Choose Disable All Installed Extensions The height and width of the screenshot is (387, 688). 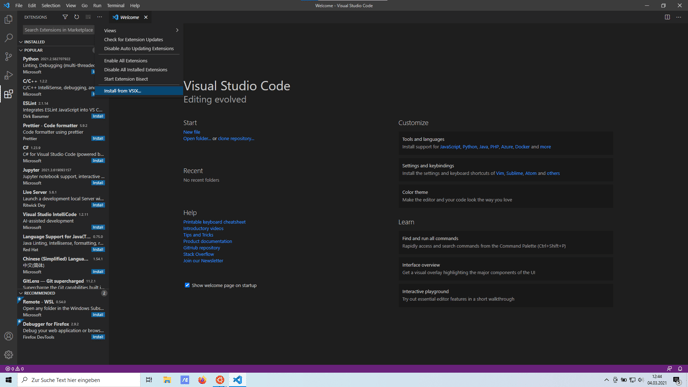tap(140, 70)
